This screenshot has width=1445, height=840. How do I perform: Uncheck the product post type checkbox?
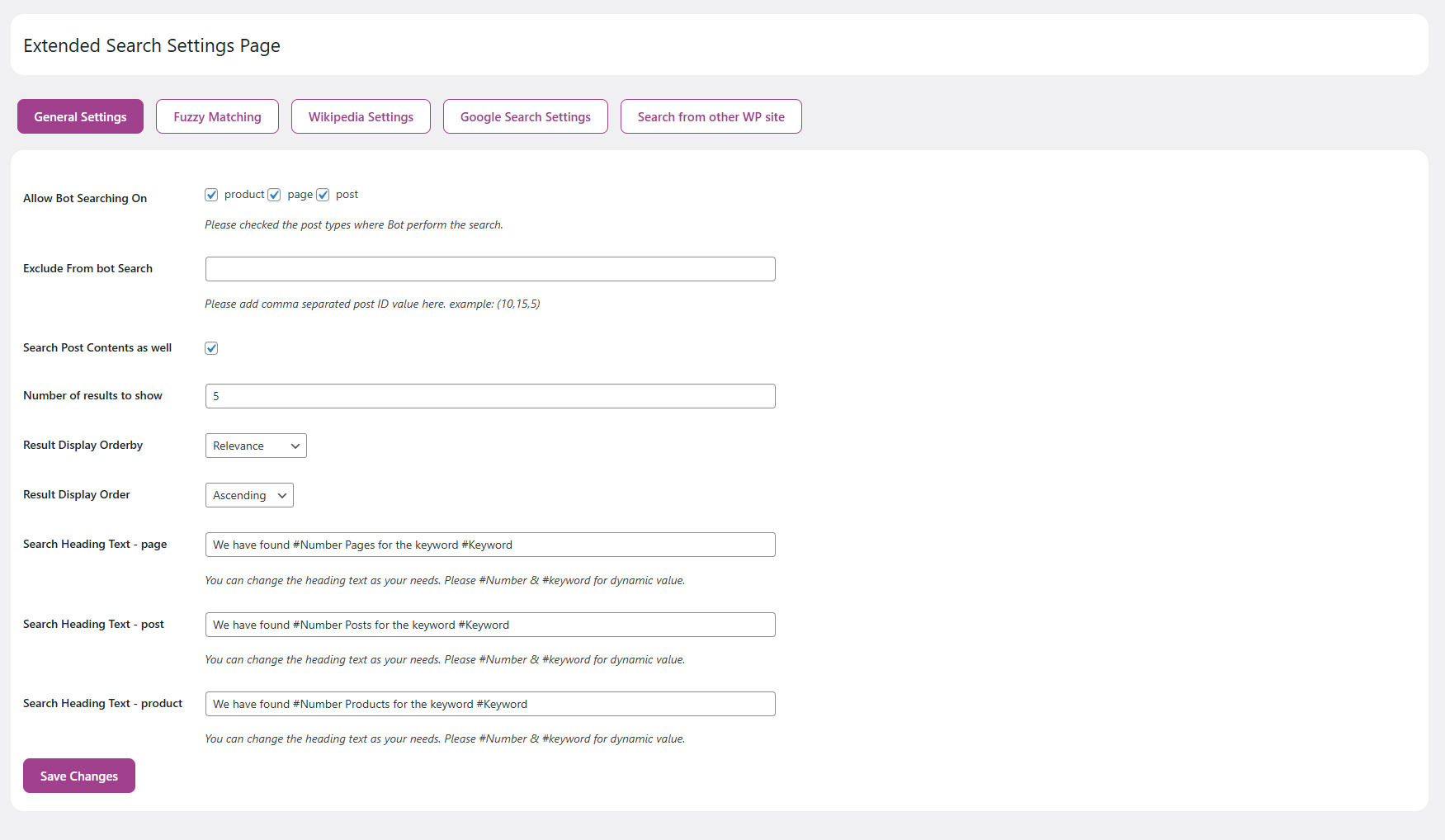click(211, 195)
